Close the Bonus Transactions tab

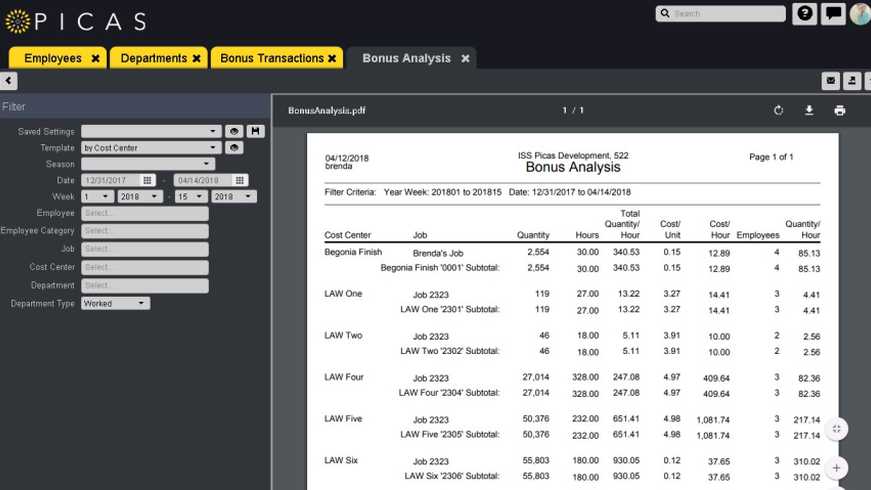332,58
